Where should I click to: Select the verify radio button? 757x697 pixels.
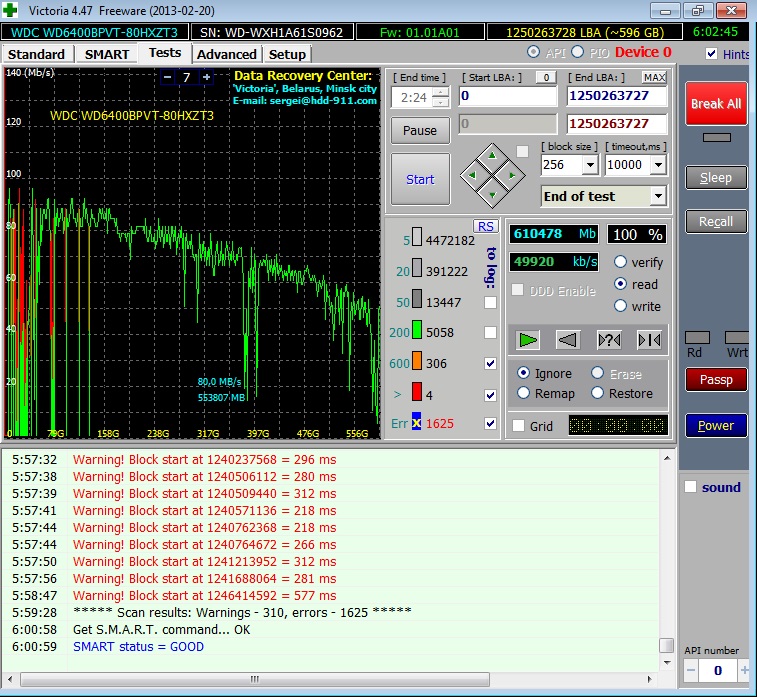pyautogui.click(x=621, y=262)
